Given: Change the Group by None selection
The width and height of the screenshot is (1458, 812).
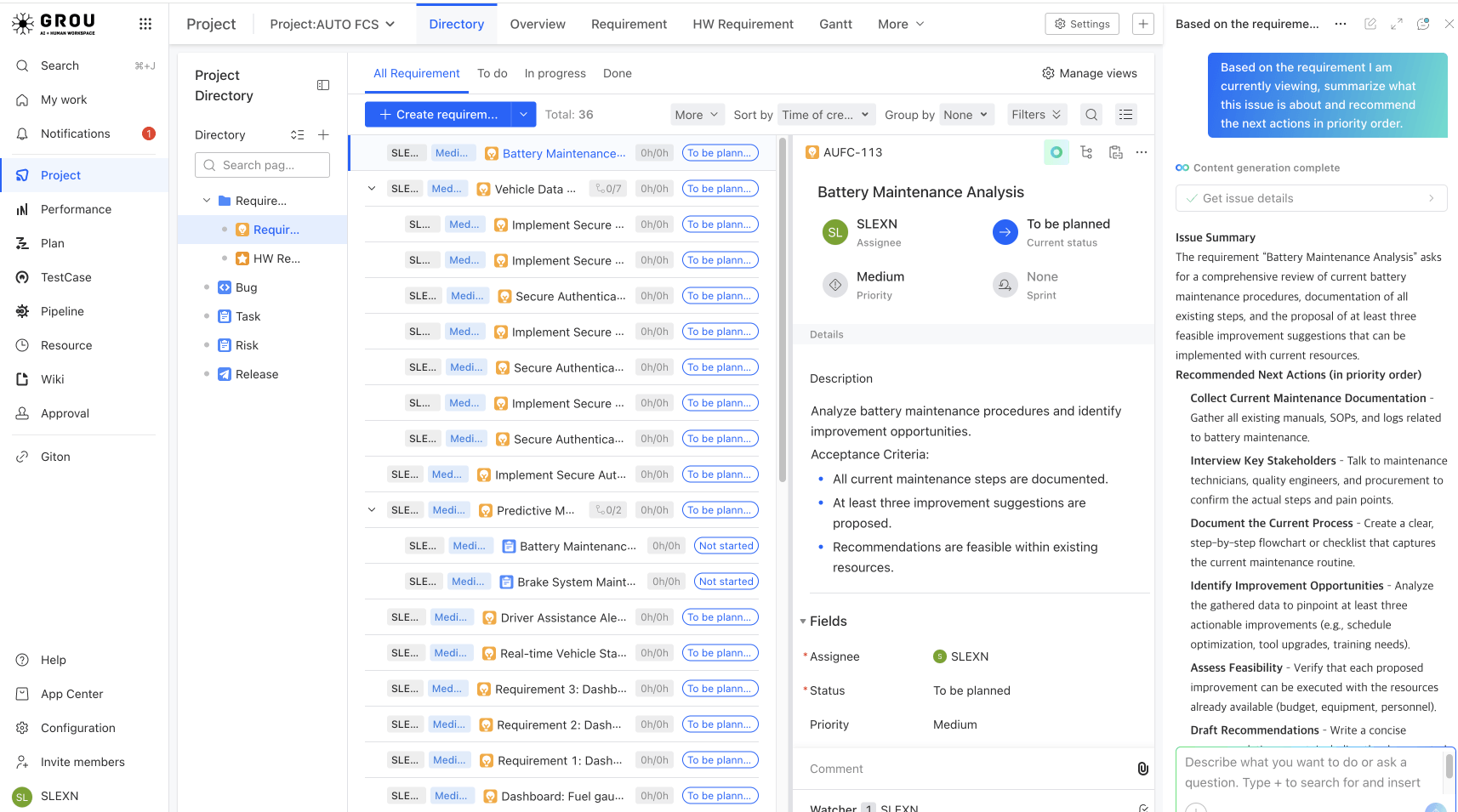Looking at the screenshot, I should 967,115.
